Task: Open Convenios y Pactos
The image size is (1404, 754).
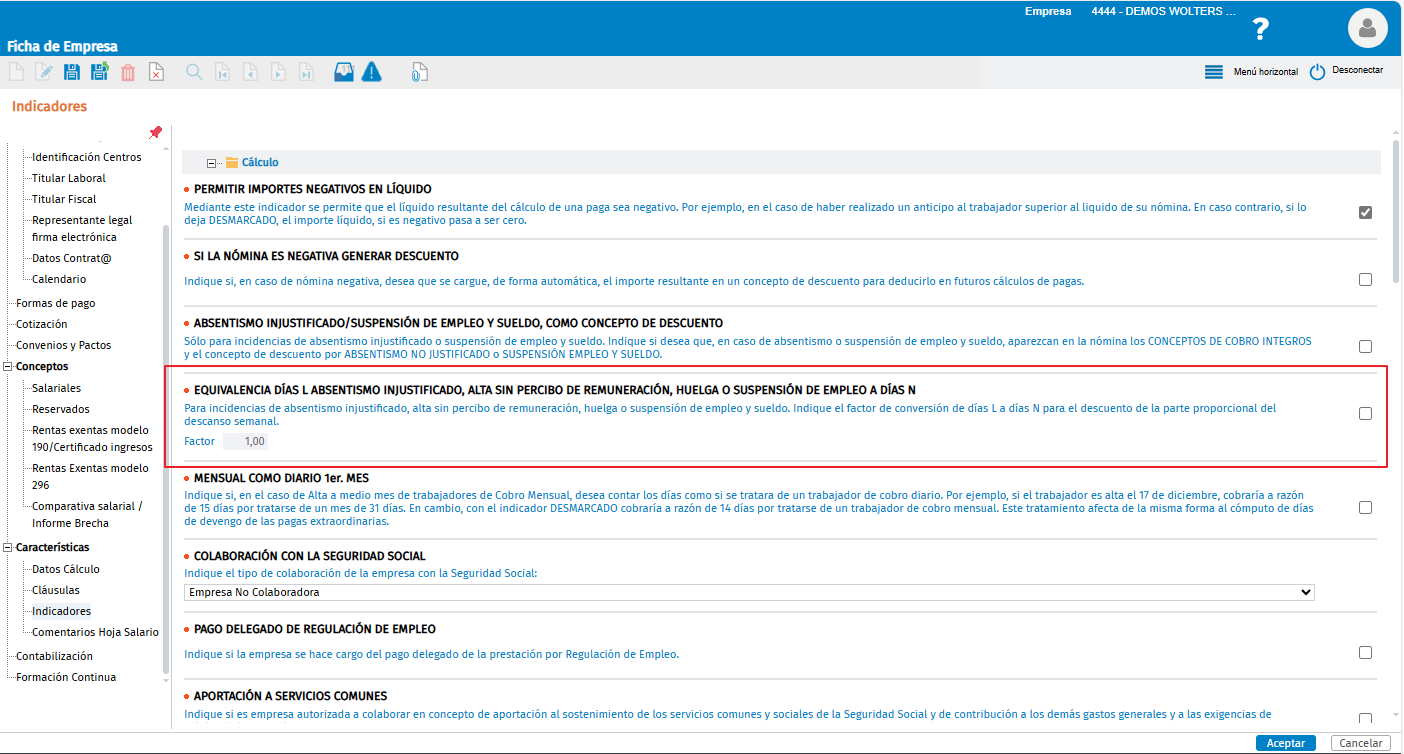Action: [x=64, y=345]
